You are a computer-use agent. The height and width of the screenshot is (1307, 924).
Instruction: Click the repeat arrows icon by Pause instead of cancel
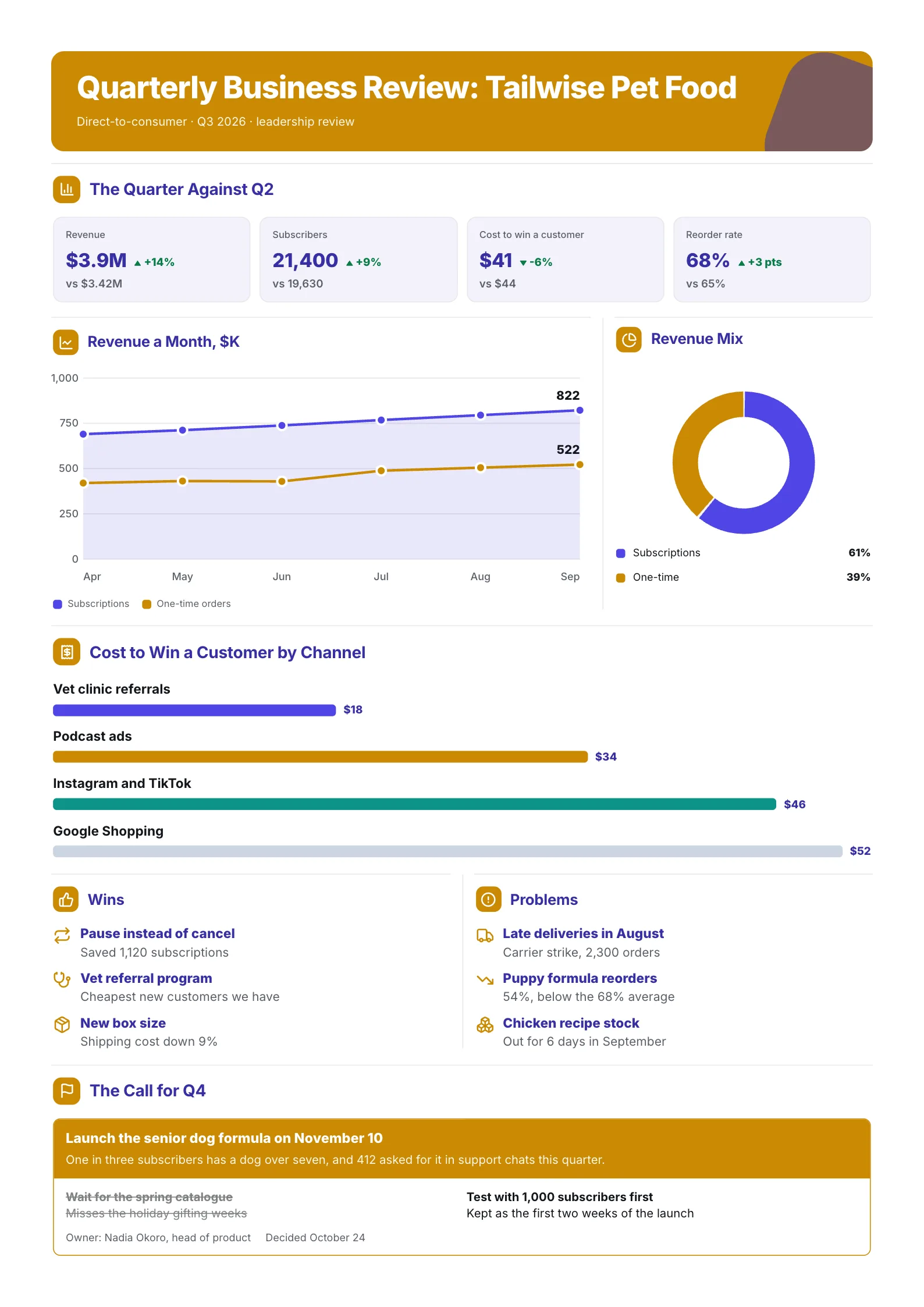tap(62, 935)
